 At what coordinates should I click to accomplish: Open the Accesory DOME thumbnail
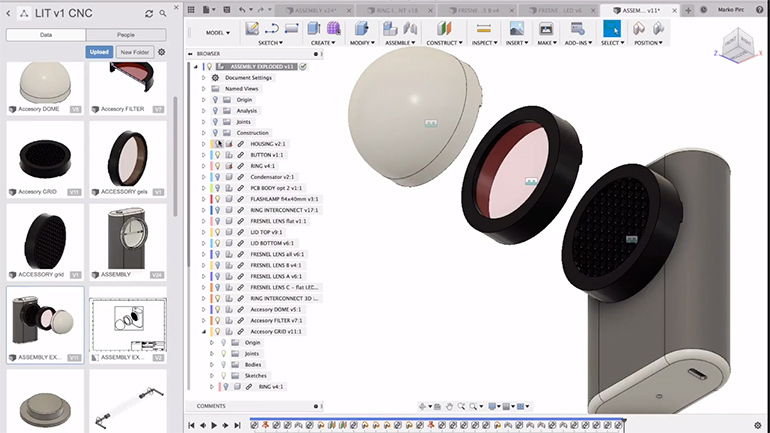click(x=45, y=84)
